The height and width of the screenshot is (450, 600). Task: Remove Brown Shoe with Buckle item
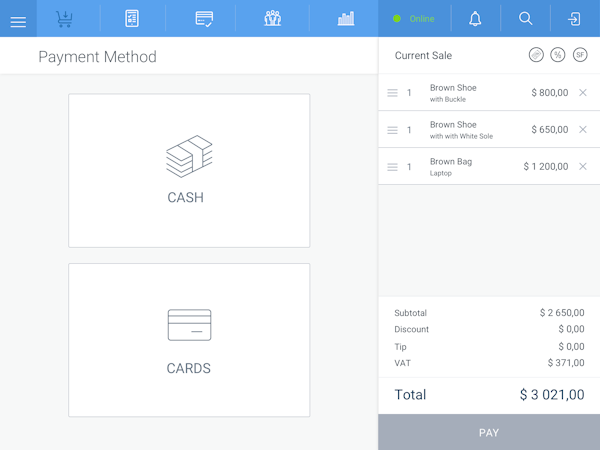[583, 93]
